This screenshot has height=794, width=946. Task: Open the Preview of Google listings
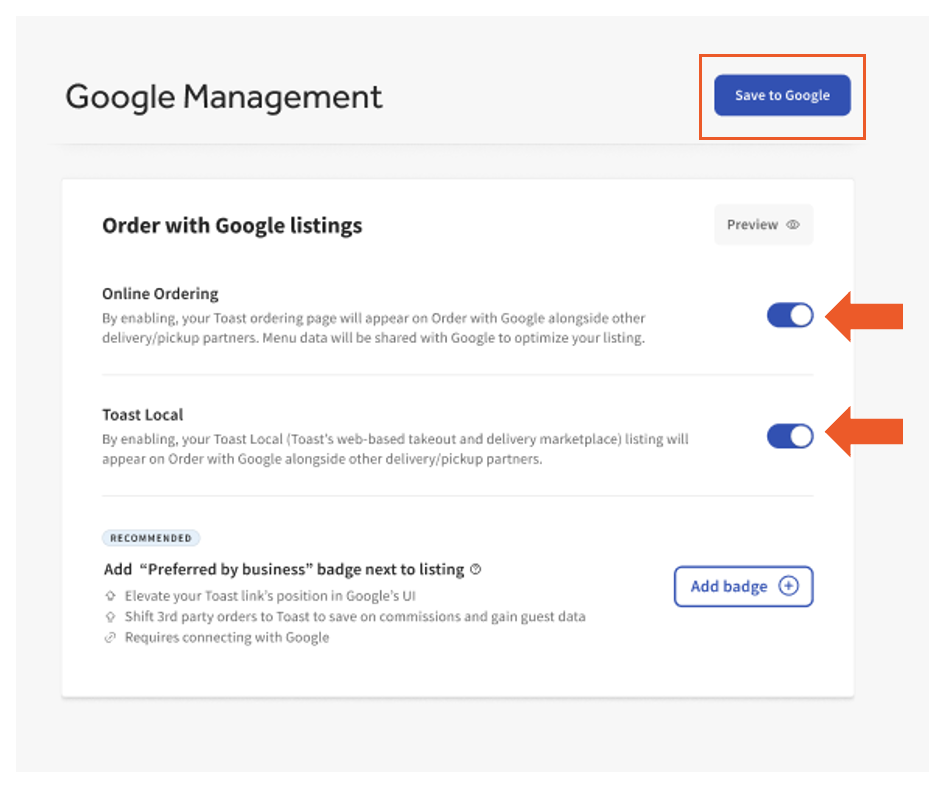(763, 225)
